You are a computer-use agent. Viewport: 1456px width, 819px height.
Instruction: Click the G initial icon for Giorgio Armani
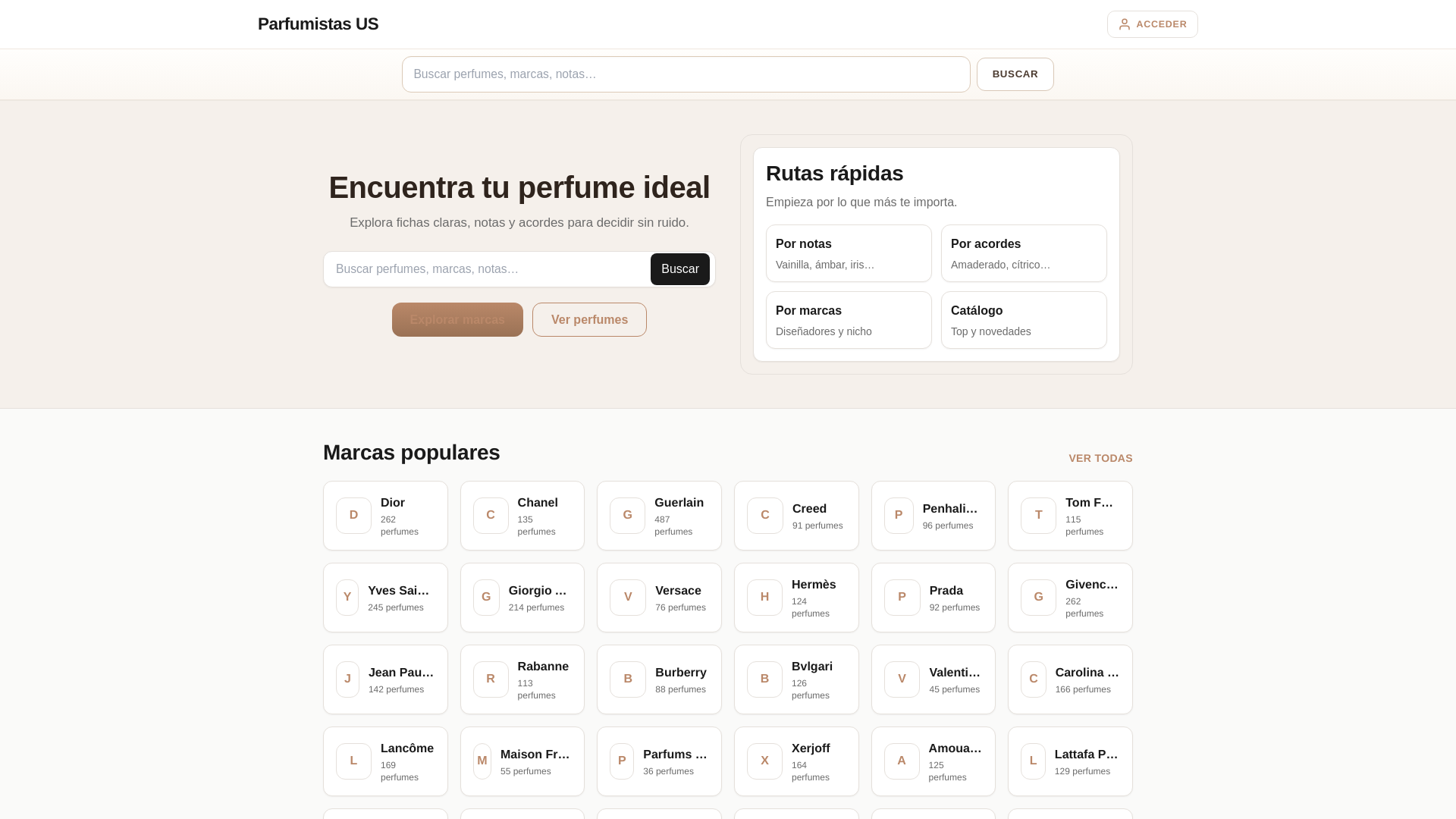(x=486, y=598)
